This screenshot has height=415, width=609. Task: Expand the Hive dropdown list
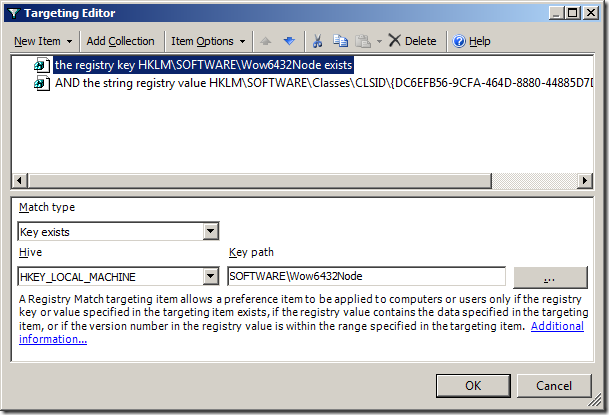tap(210, 277)
